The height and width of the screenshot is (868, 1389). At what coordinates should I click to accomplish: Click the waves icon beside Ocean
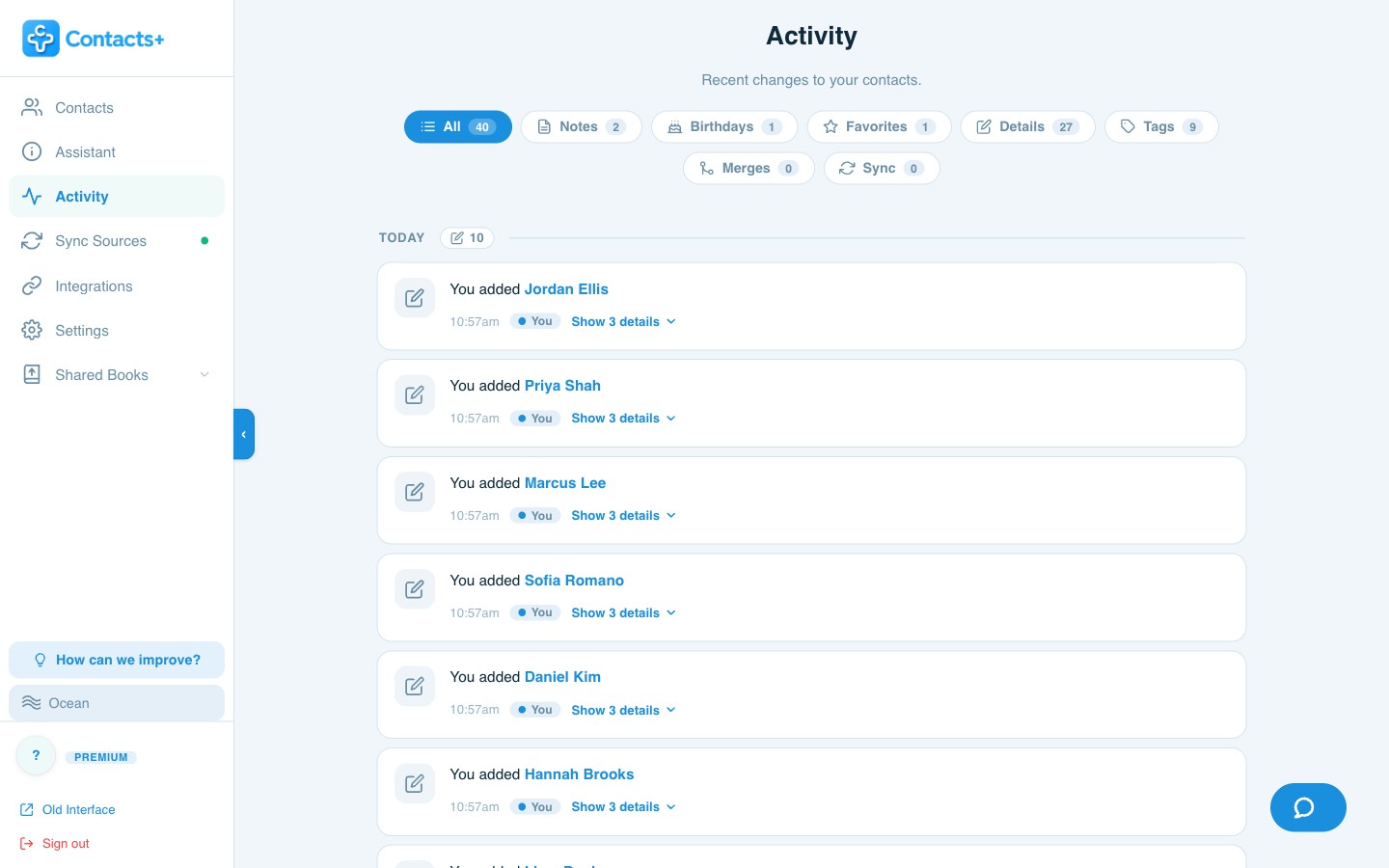pos(31,703)
